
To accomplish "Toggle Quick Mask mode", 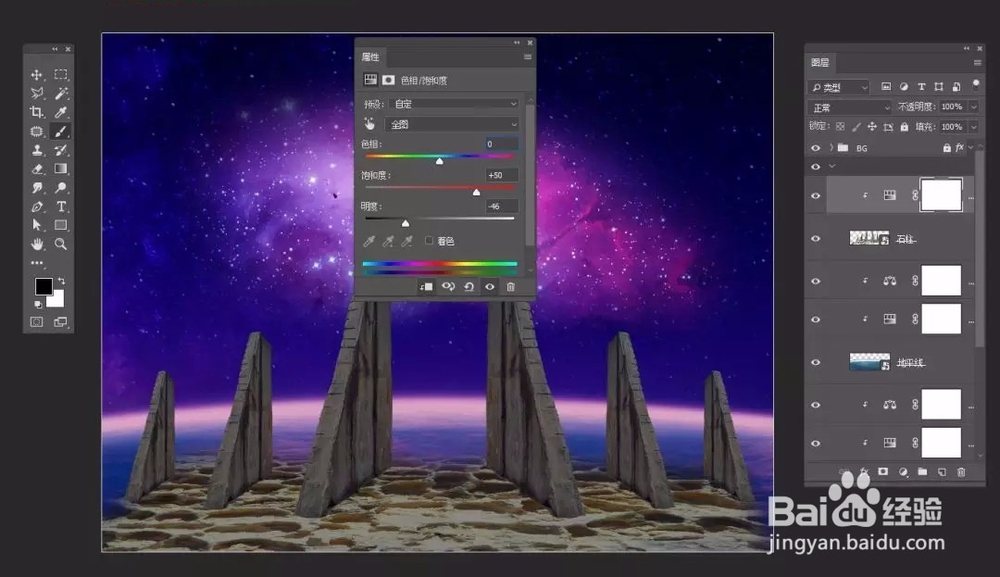I will 37,322.
